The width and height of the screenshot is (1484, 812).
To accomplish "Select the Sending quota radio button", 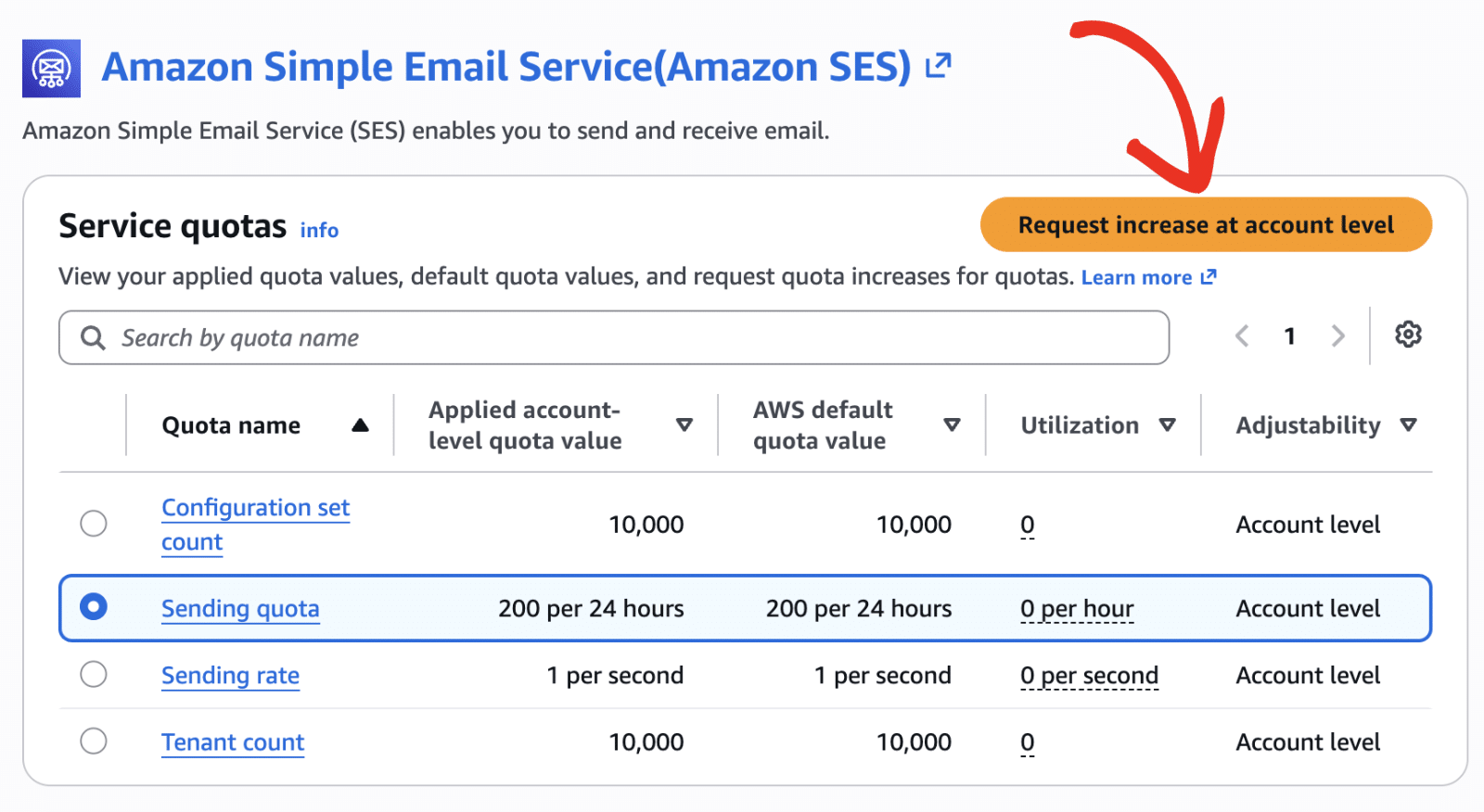I will click(x=94, y=607).
